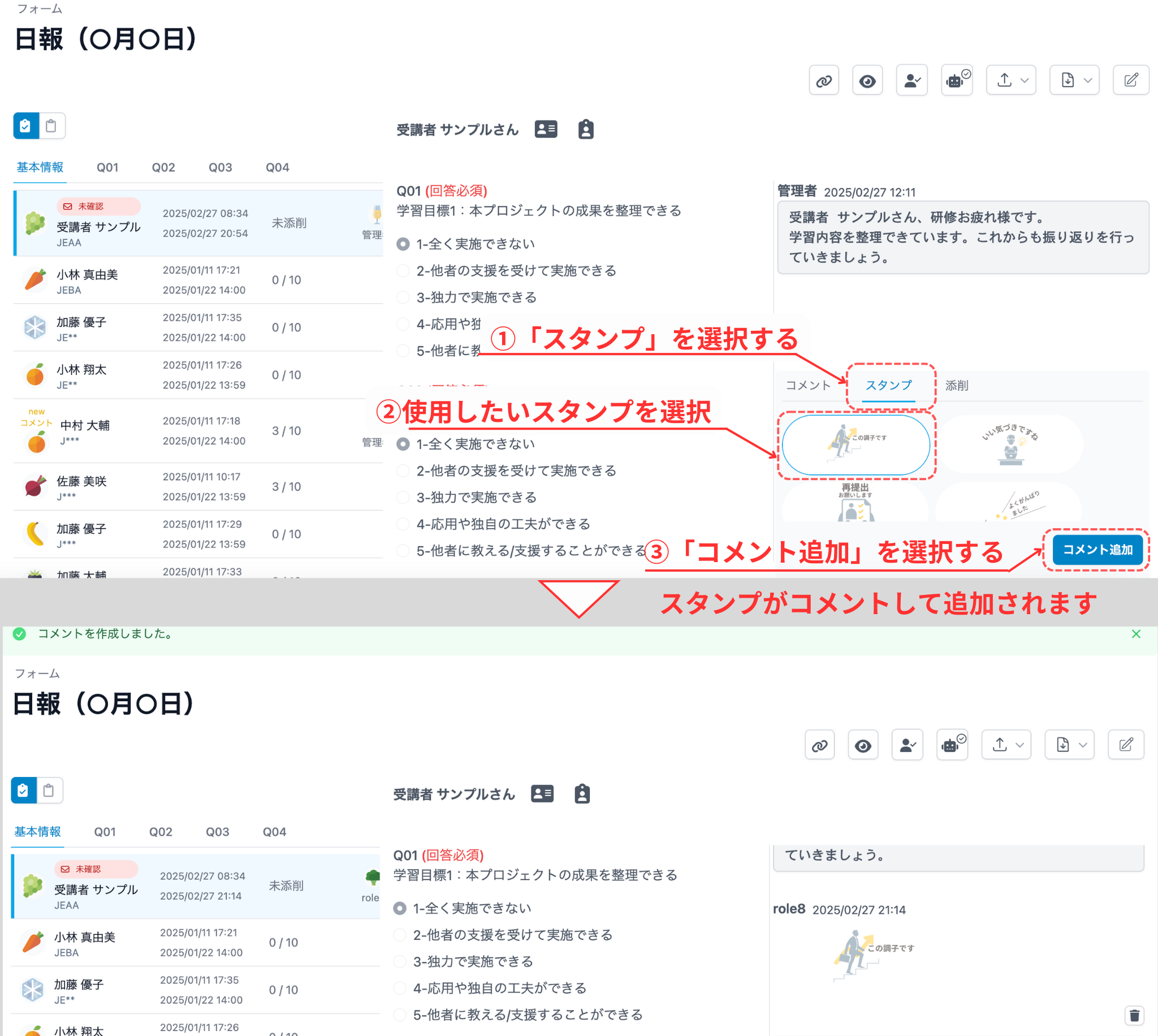Image resolution: width=1158 pixels, height=1036 pixels.
Task: Select radio 3-独力で実施できる in Q01
Action: pos(403,297)
